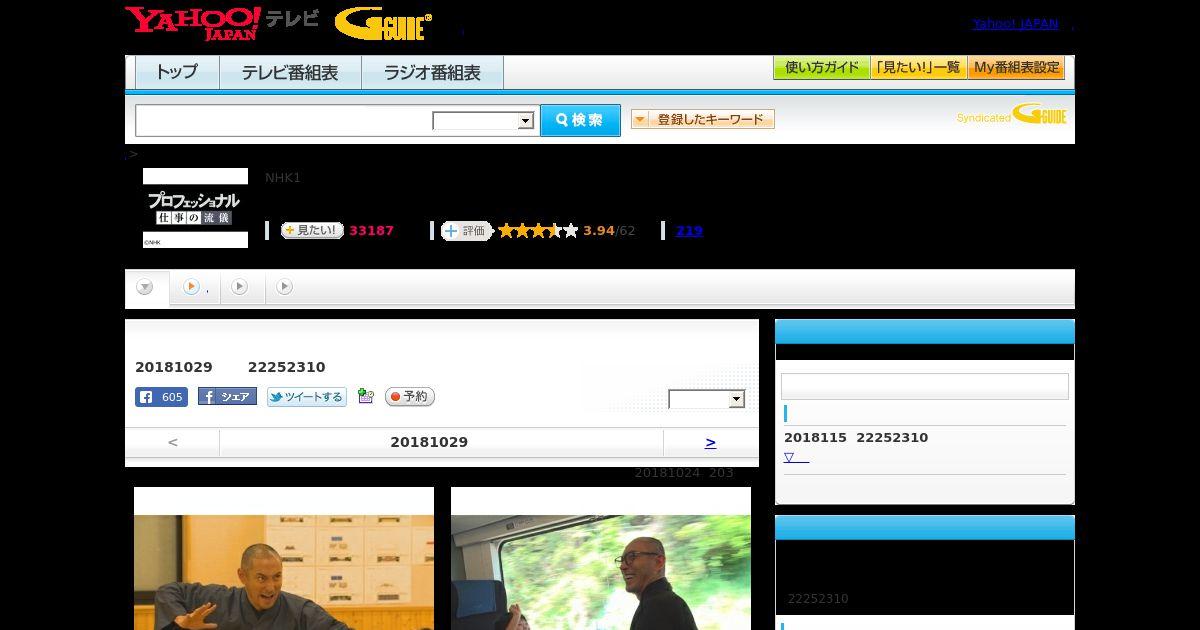Expand the 登録したキーワード dropdown
1200x630 pixels.
point(703,119)
